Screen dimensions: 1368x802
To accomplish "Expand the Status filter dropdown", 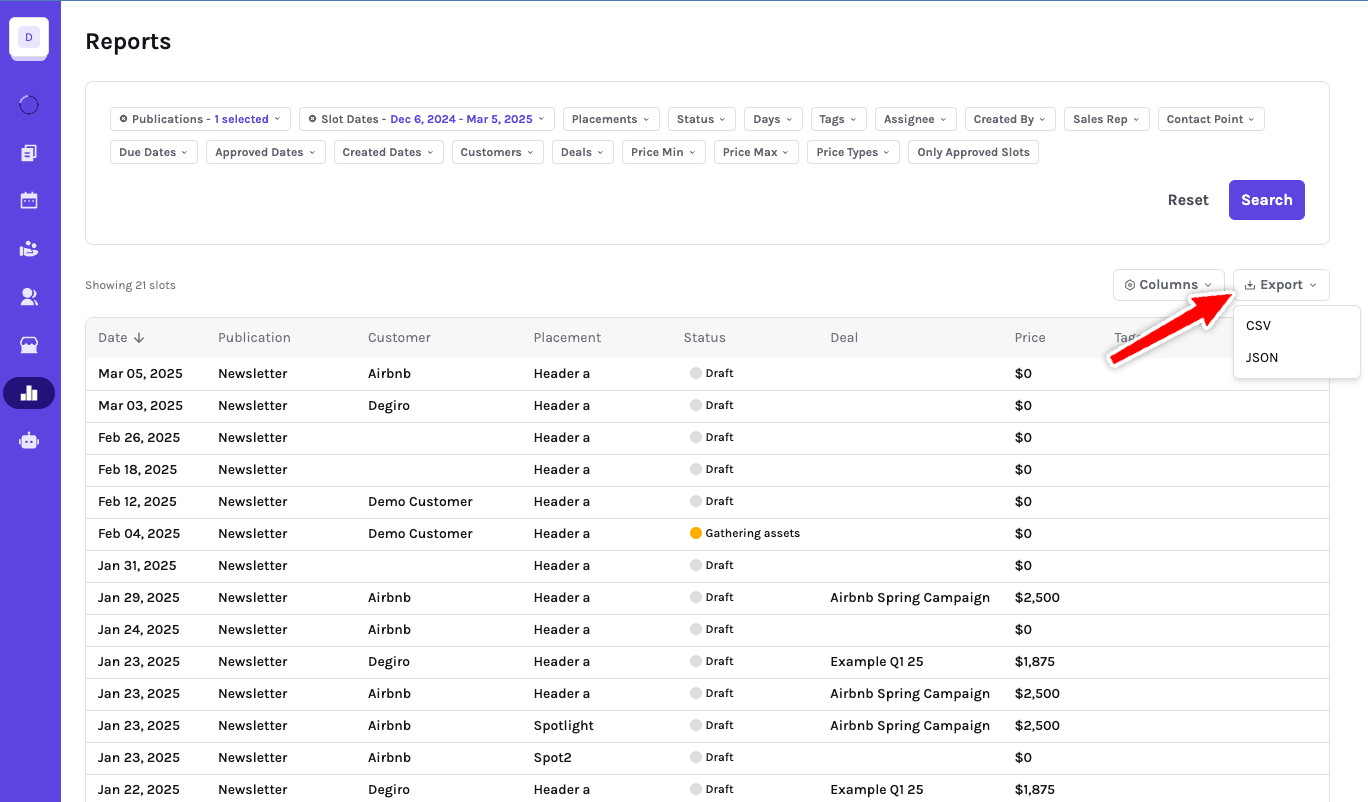I will (701, 119).
